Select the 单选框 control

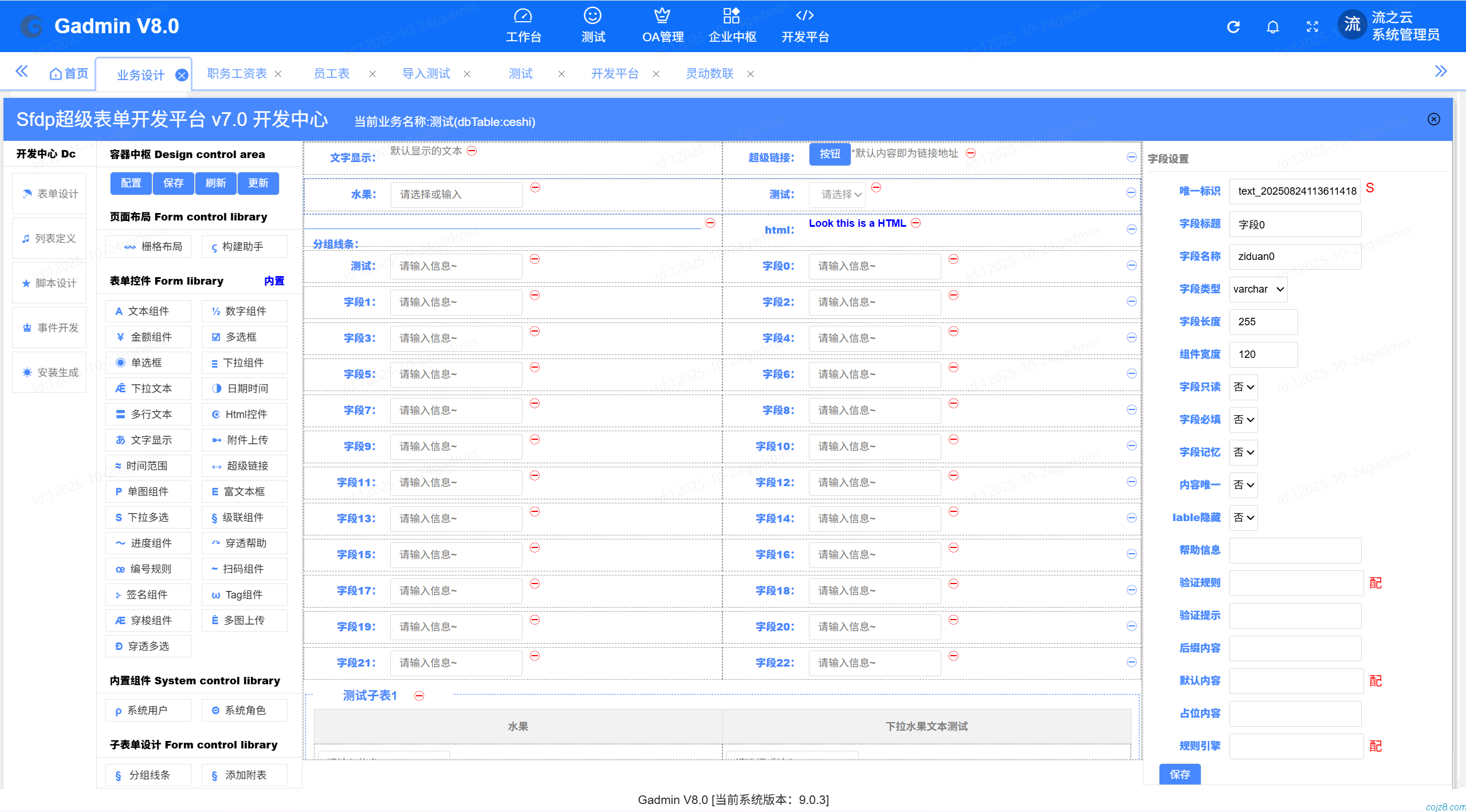coord(148,362)
